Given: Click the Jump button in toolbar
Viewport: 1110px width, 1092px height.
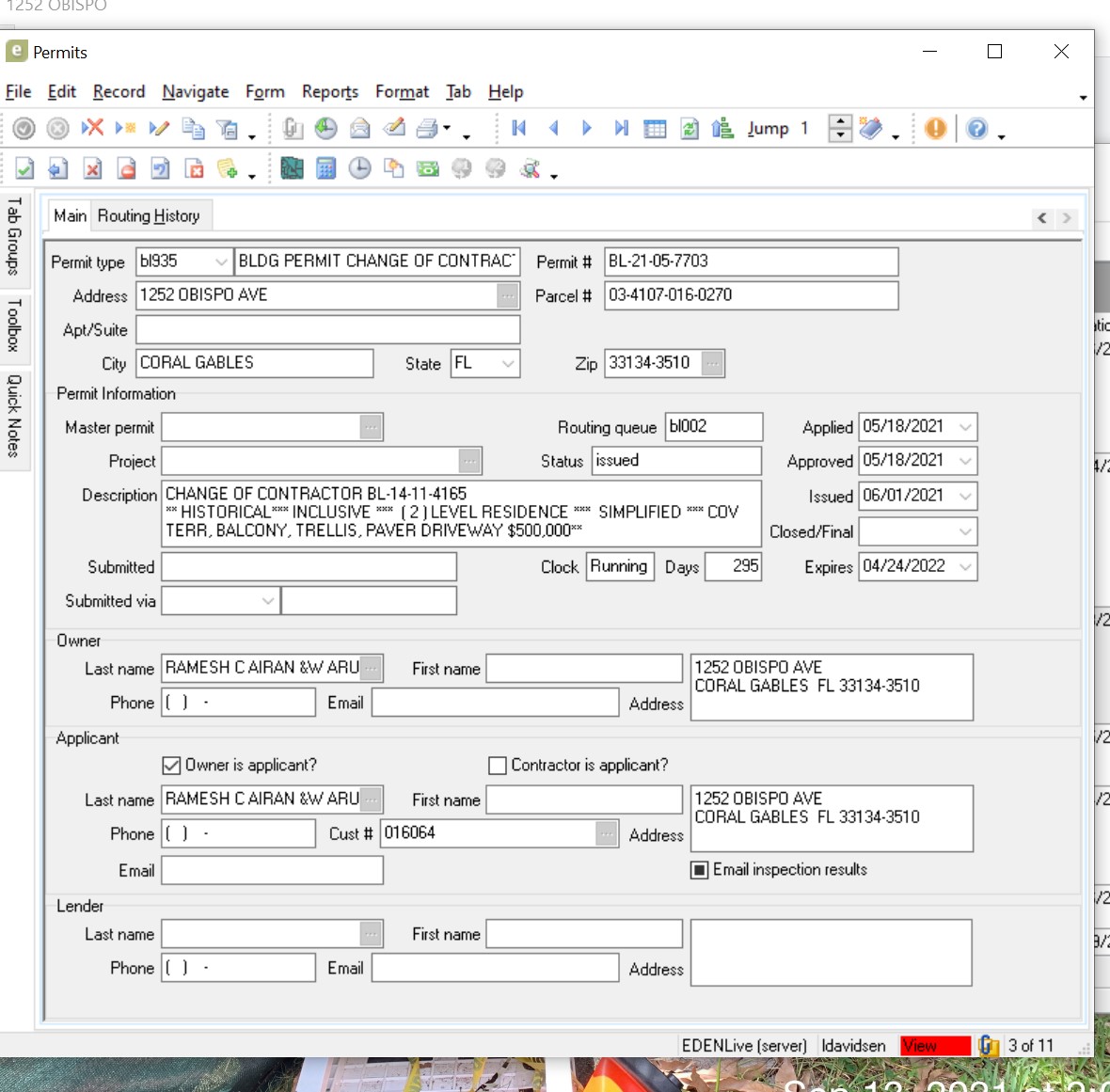Looking at the screenshot, I should tap(768, 129).
